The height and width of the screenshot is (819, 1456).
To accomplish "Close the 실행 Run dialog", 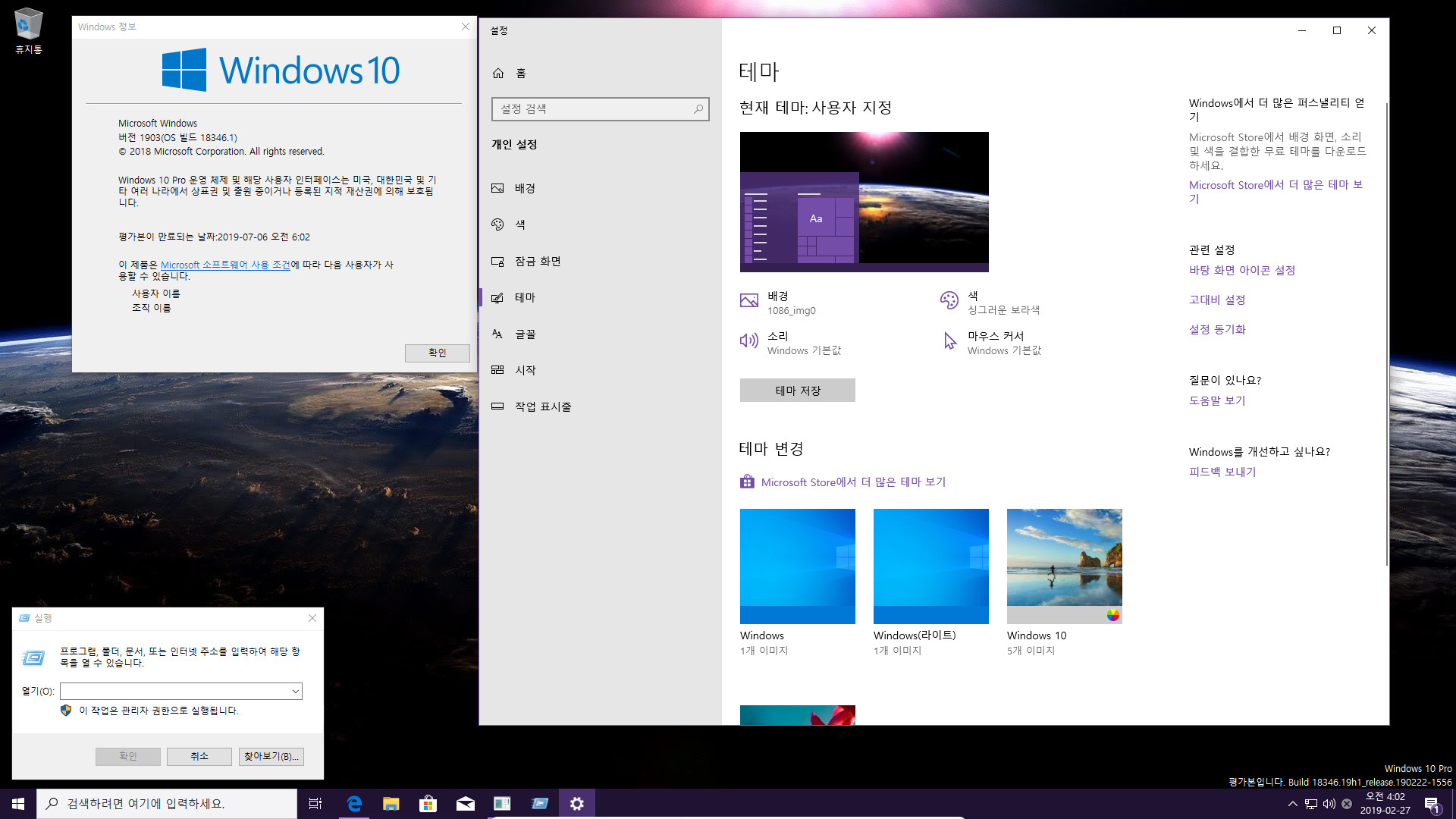I will 312,619.
